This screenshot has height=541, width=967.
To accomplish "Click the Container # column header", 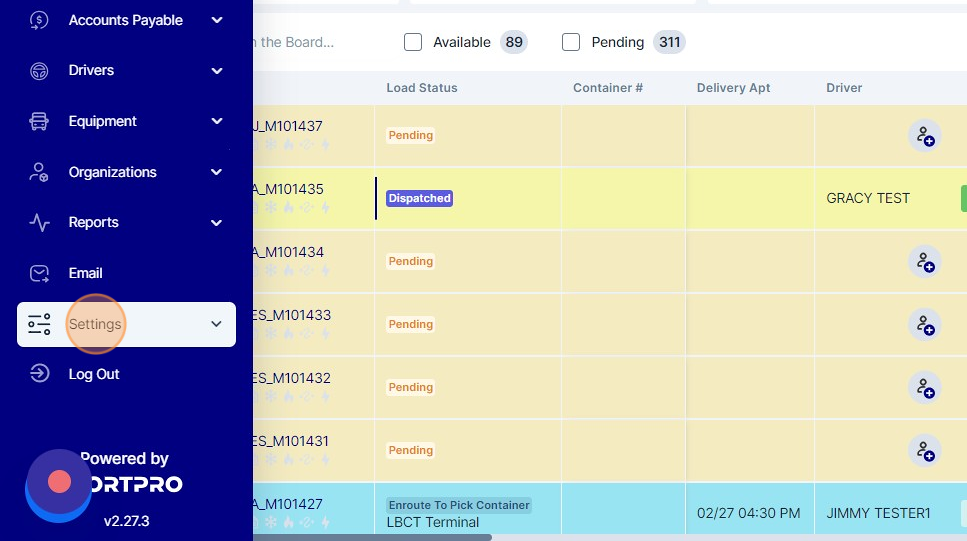I will [x=607, y=88].
